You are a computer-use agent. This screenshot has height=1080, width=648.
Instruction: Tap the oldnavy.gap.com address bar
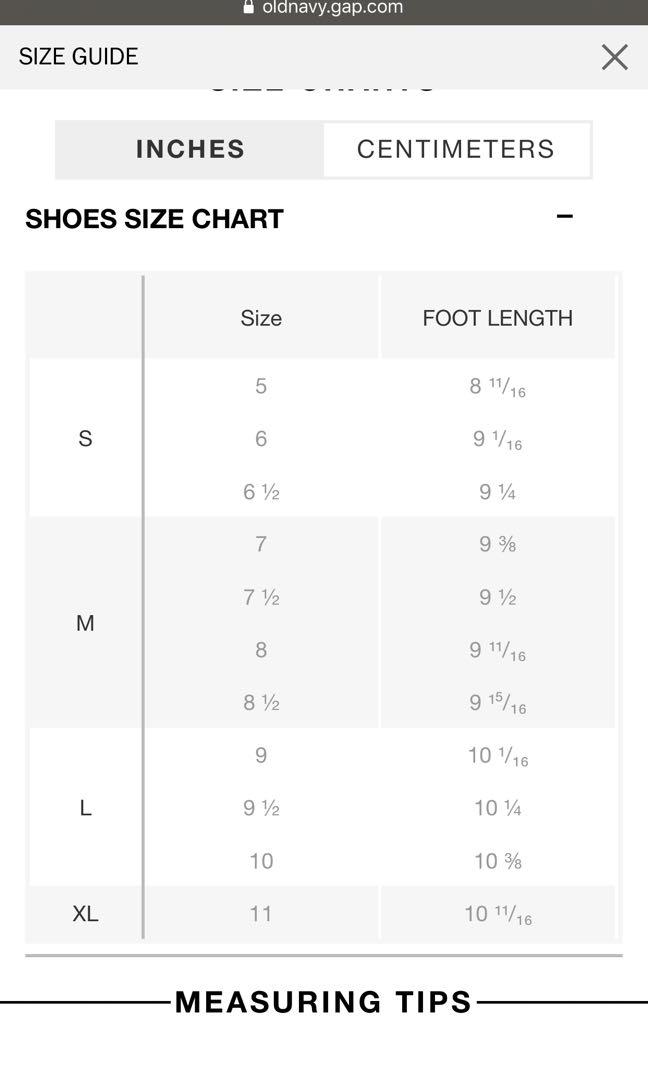(324, 8)
